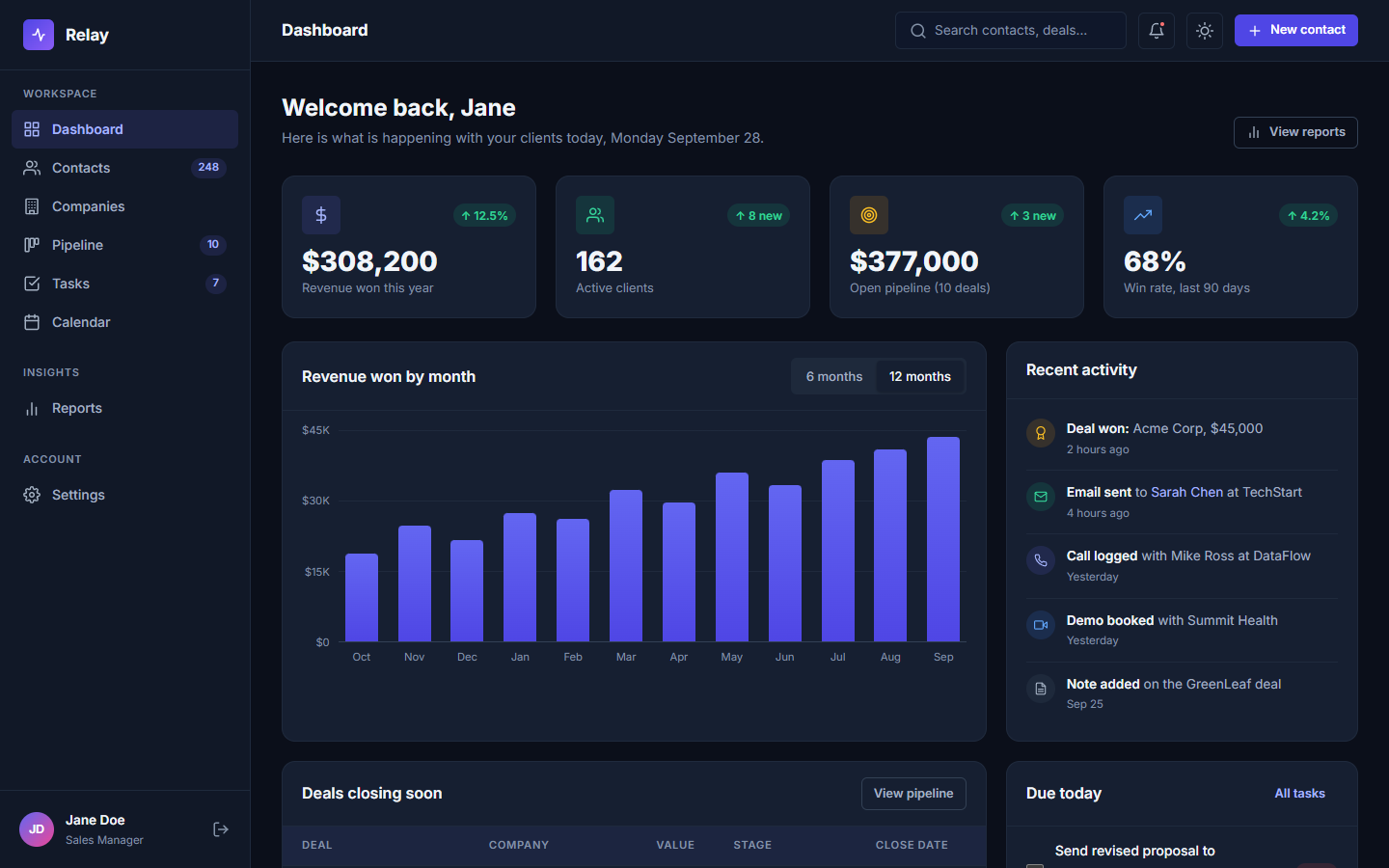This screenshot has height=868, width=1389.
Task: Click the Sep bar in revenue chart
Action: pyautogui.click(x=943, y=539)
